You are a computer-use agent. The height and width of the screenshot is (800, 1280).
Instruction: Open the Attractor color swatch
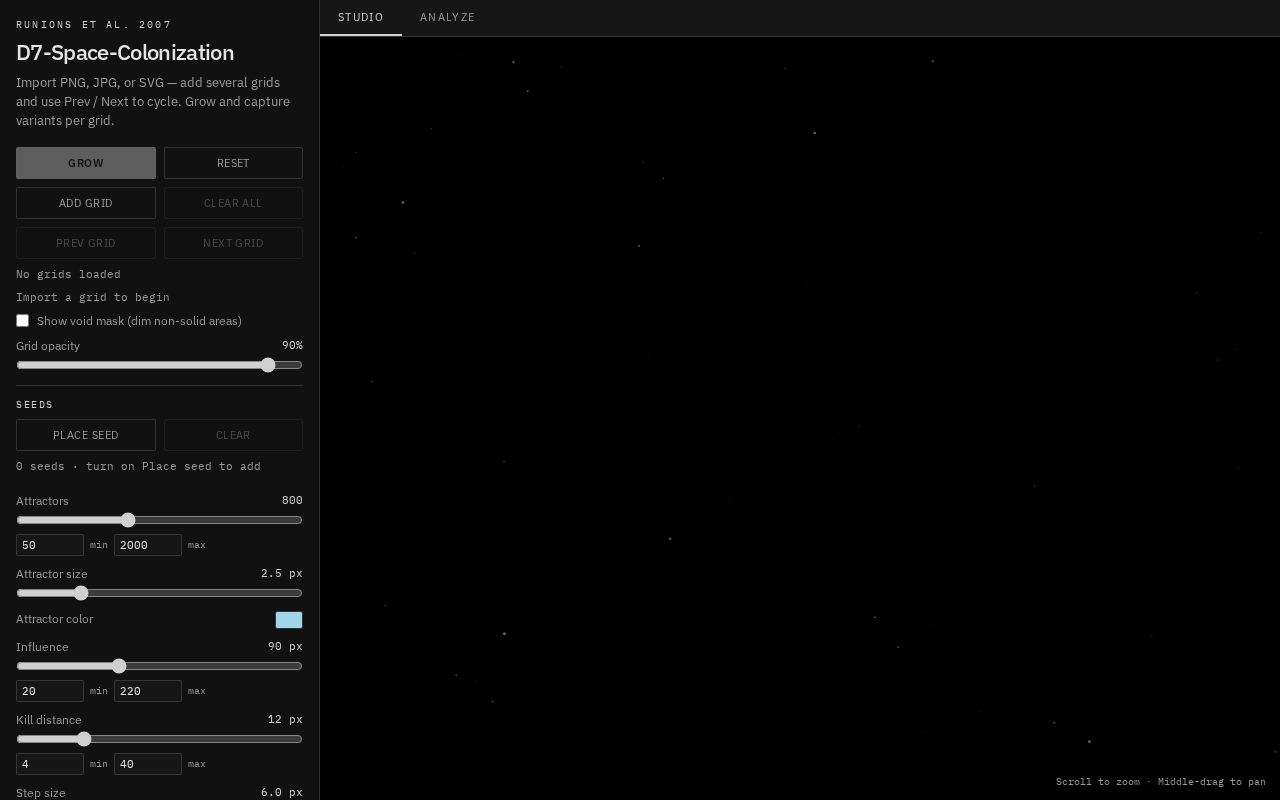coord(289,620)
